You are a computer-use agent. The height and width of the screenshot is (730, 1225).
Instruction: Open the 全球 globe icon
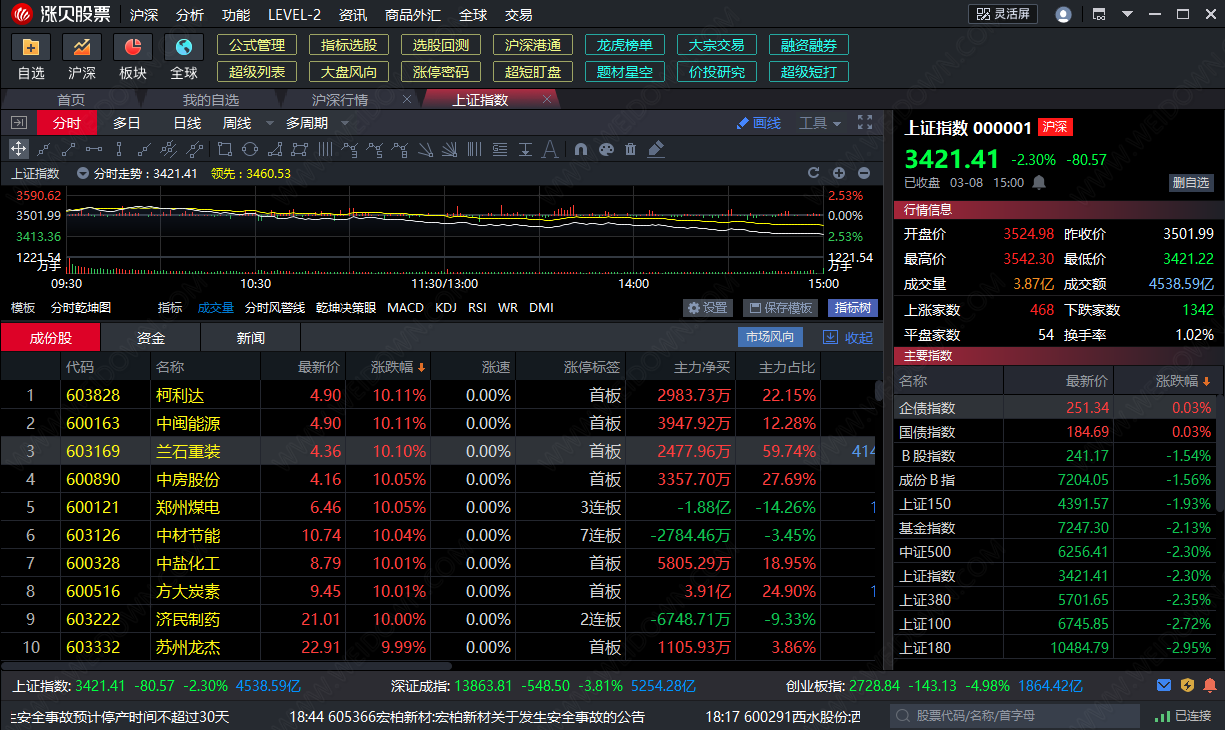click(x=184, y=47)
